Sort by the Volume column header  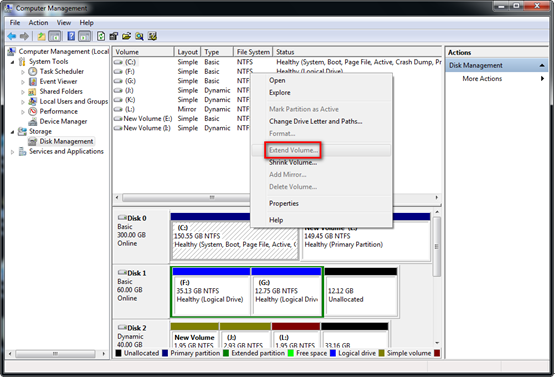coord(143,52)
